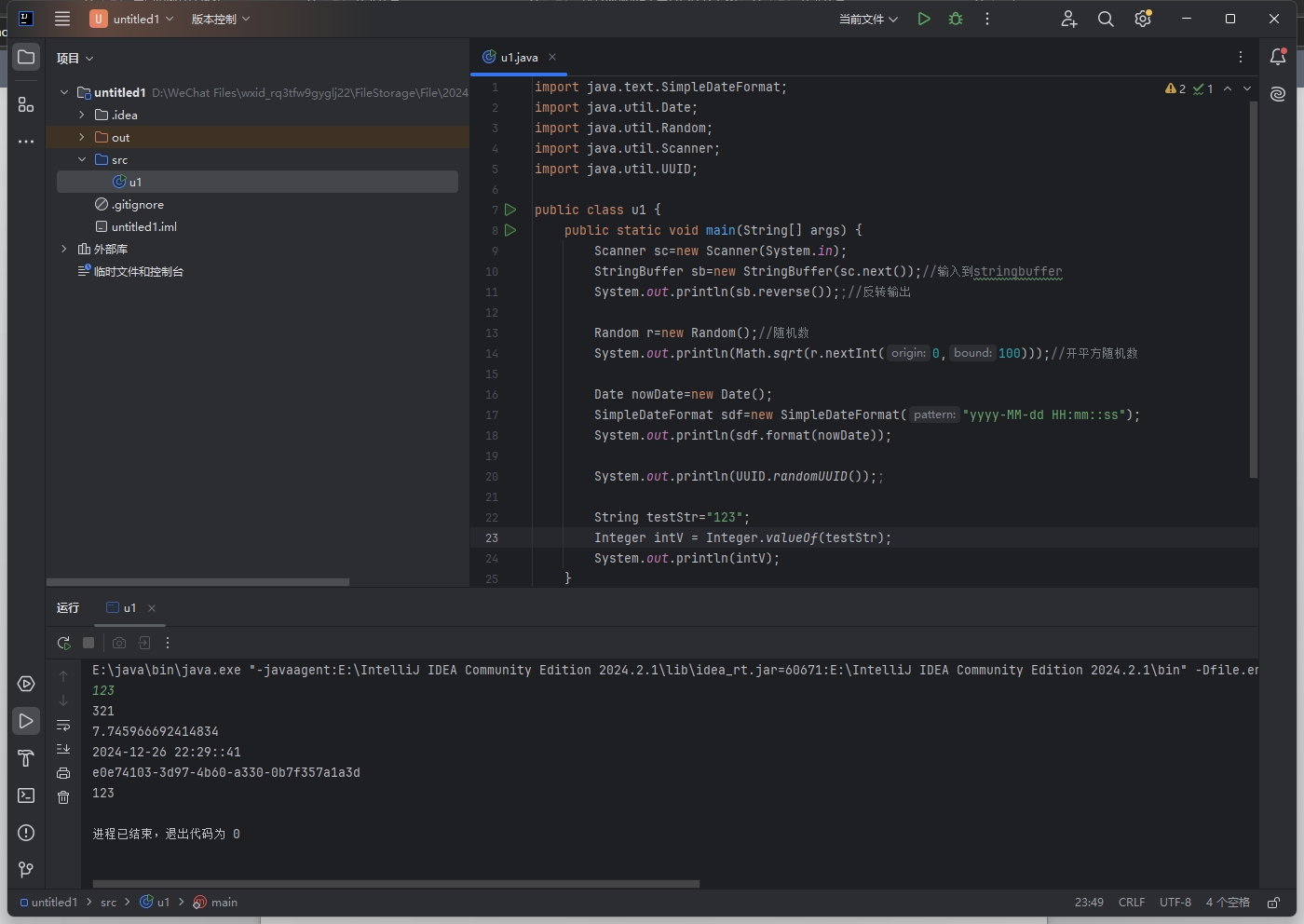Click editor vertical scrollbar
This screenshot has height=924, width=1304.
[x=1254, y=289]
